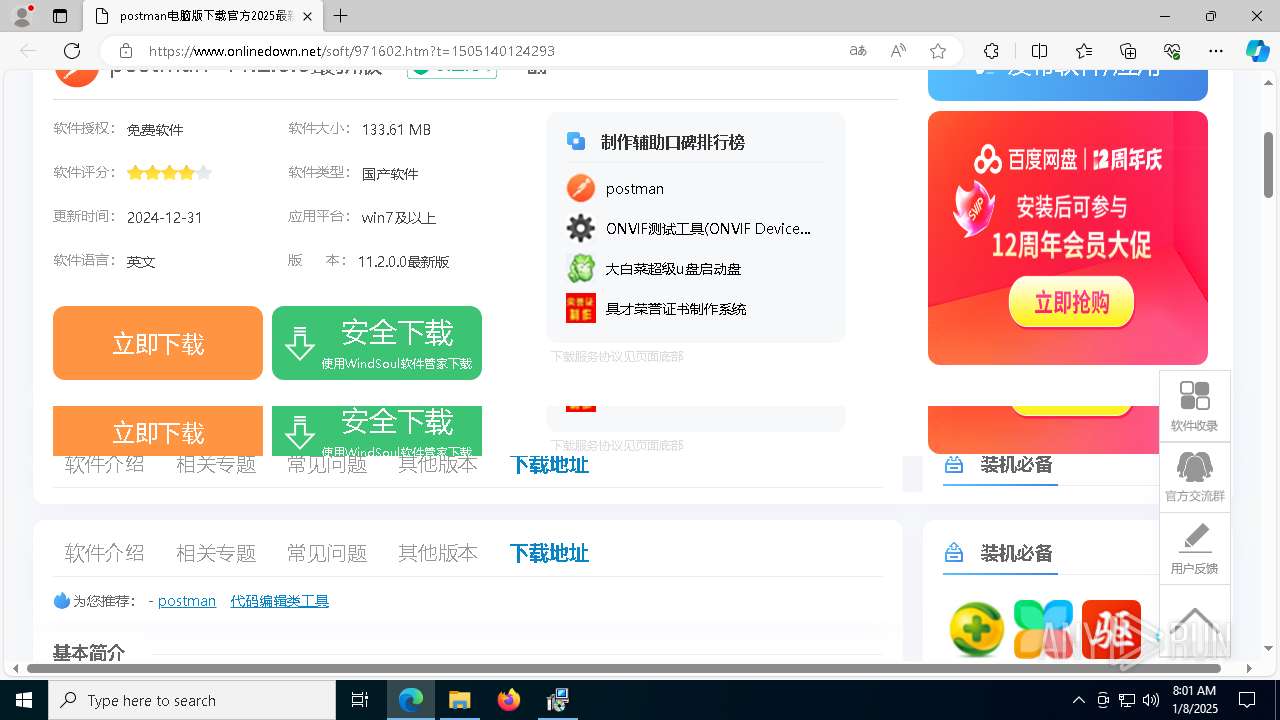Viewport: 1280px width, 720px height.
Task: Open the 官方交流群 side widget
Action: pos(1195,477)
